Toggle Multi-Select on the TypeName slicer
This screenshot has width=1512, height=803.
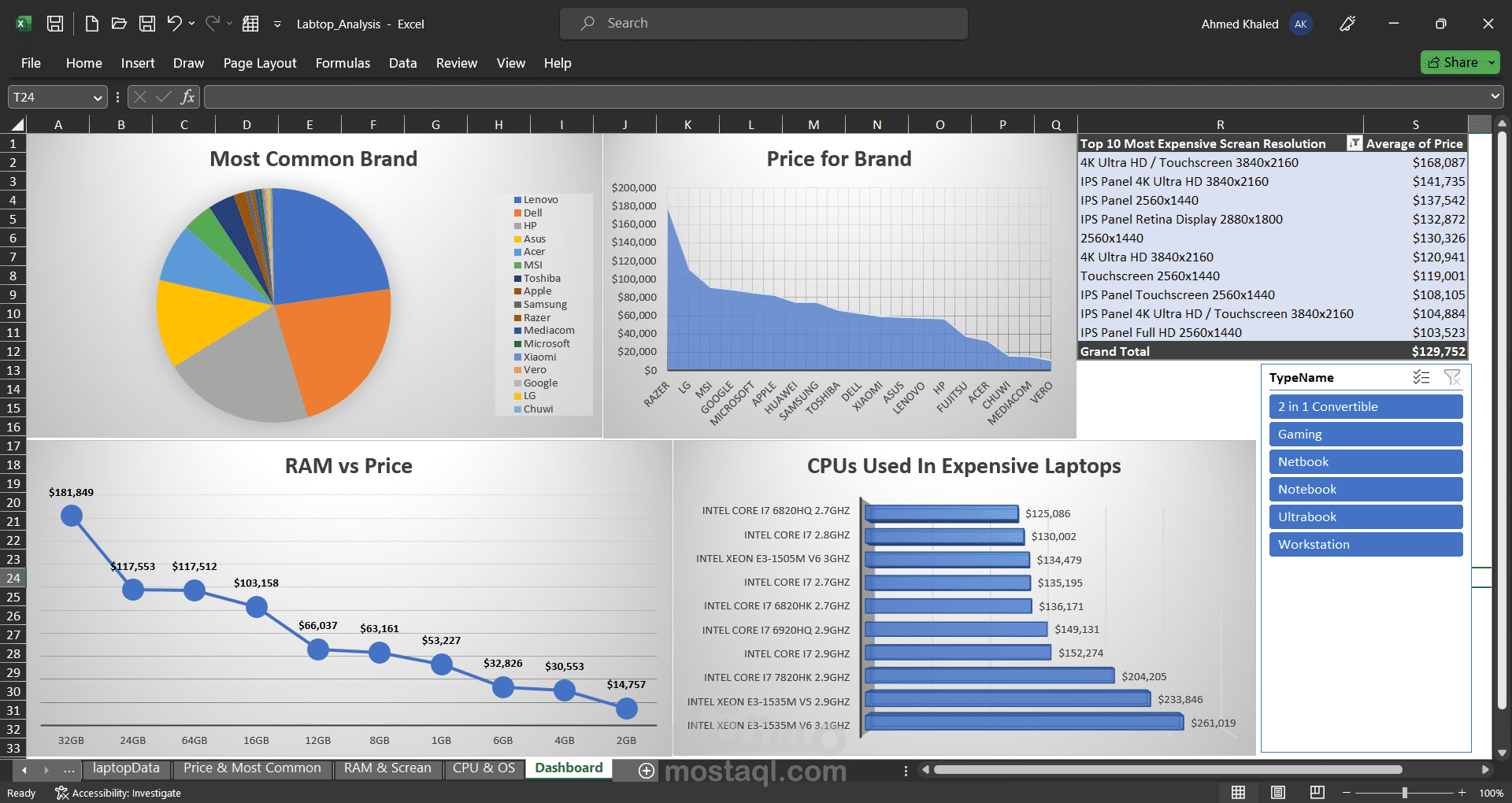pyautogui.click(x=1421, y=377)
